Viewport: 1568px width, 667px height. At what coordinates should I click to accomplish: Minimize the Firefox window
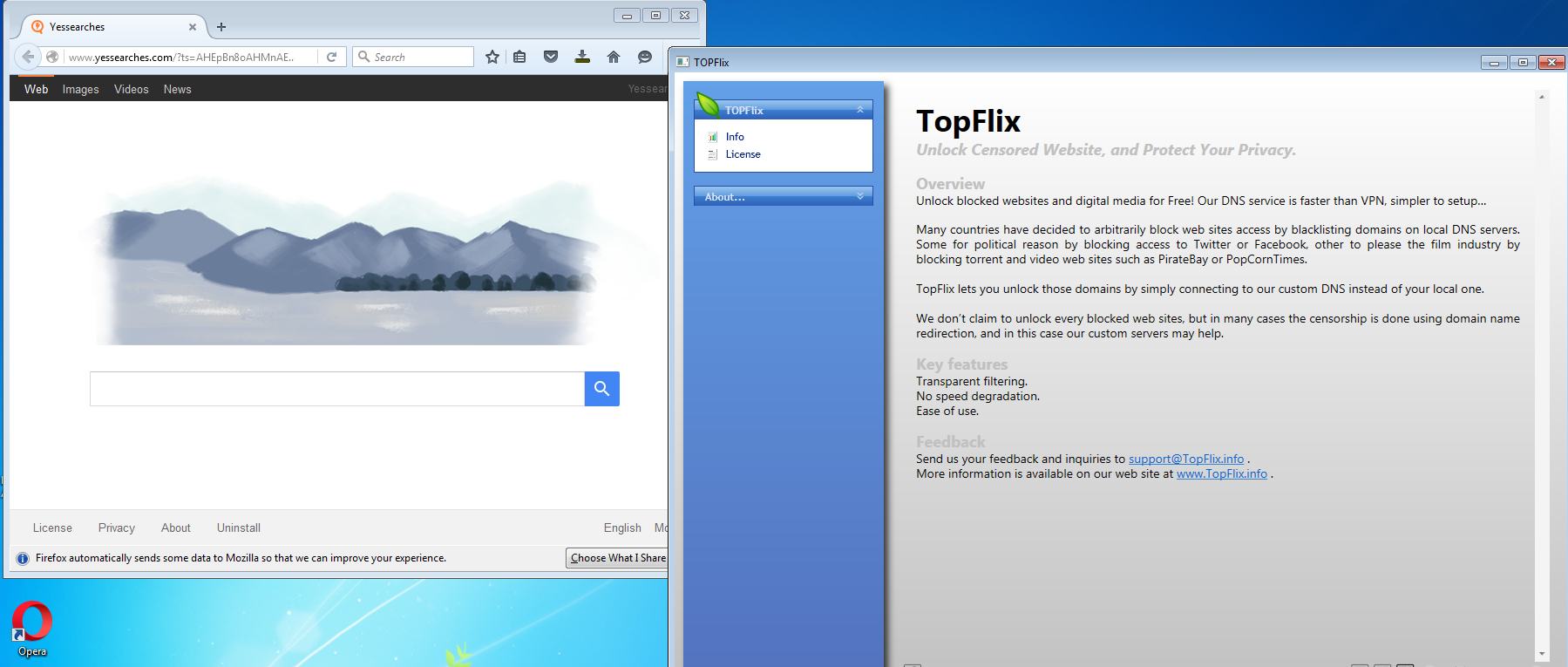point(627,15)
